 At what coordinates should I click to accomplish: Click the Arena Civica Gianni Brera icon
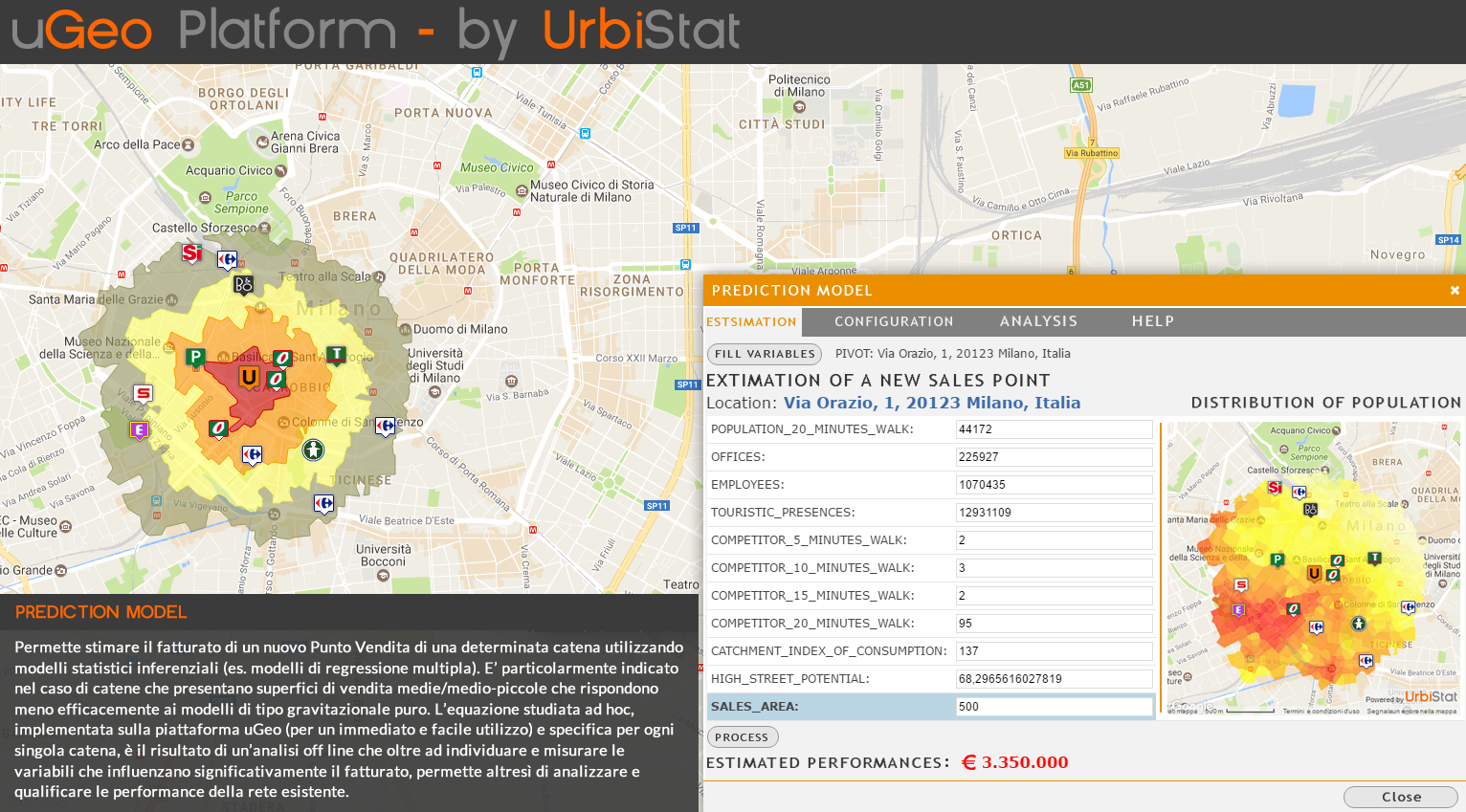click(x=262, y=142)
